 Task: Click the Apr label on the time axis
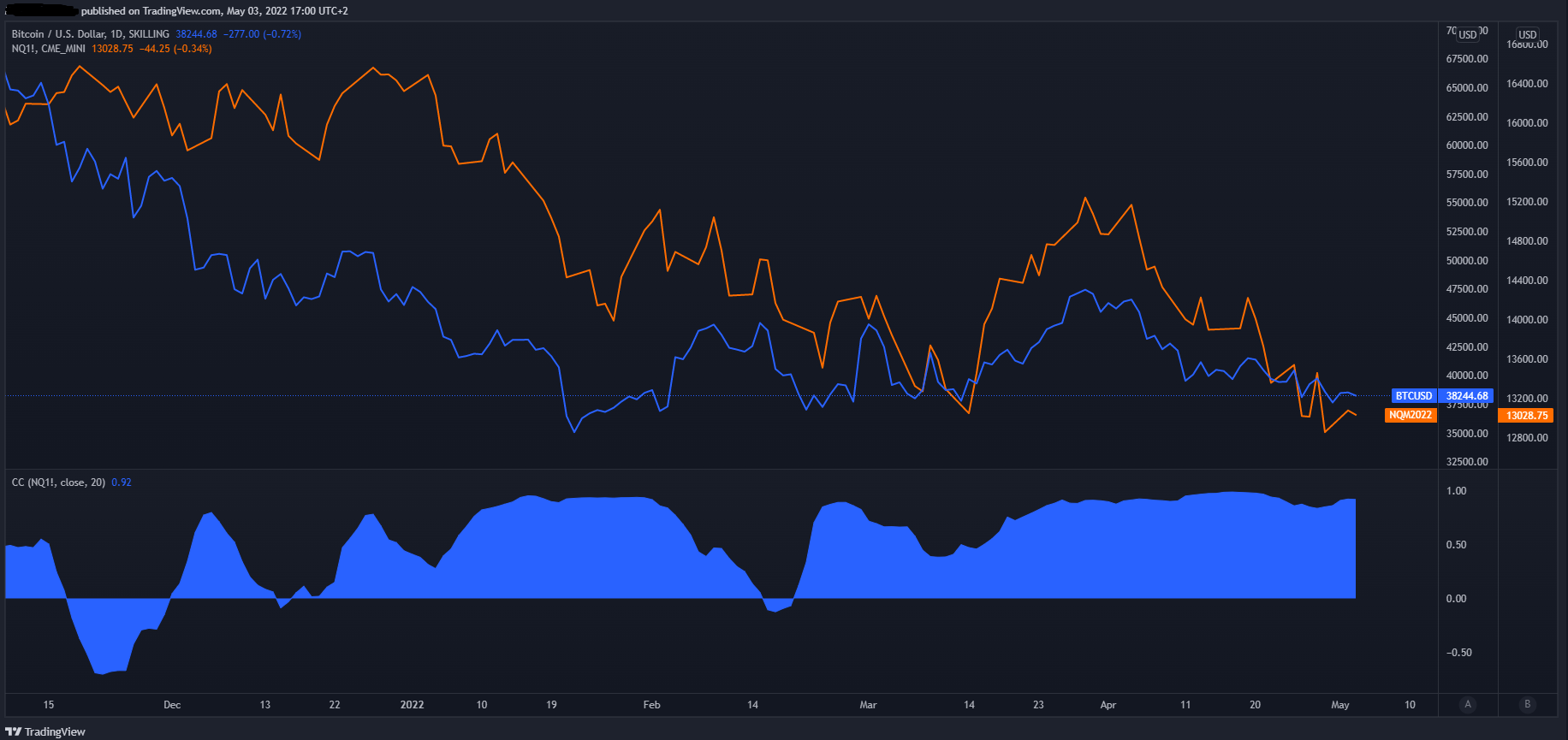[1108, 705]
